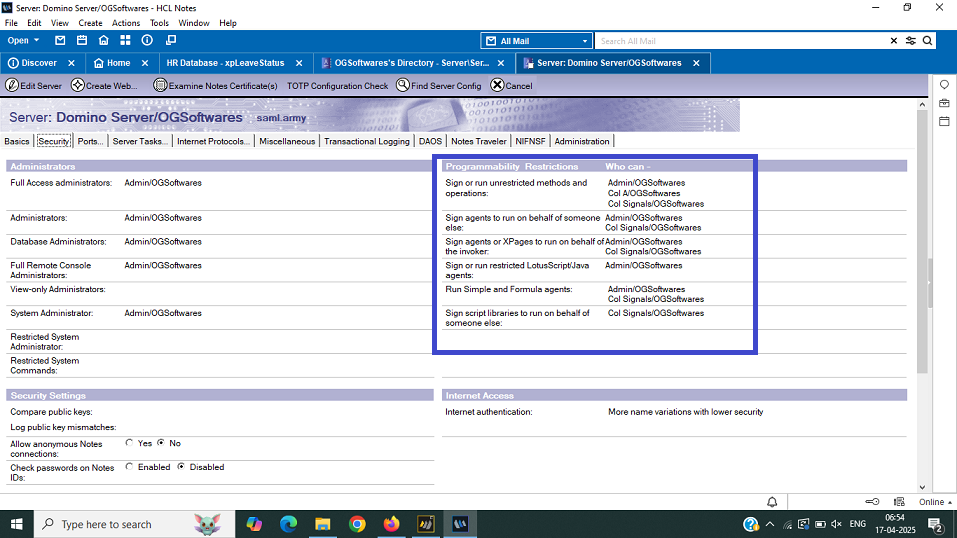
Task: Switch to the Internet Protocols tab
Action: click(213, 141)
